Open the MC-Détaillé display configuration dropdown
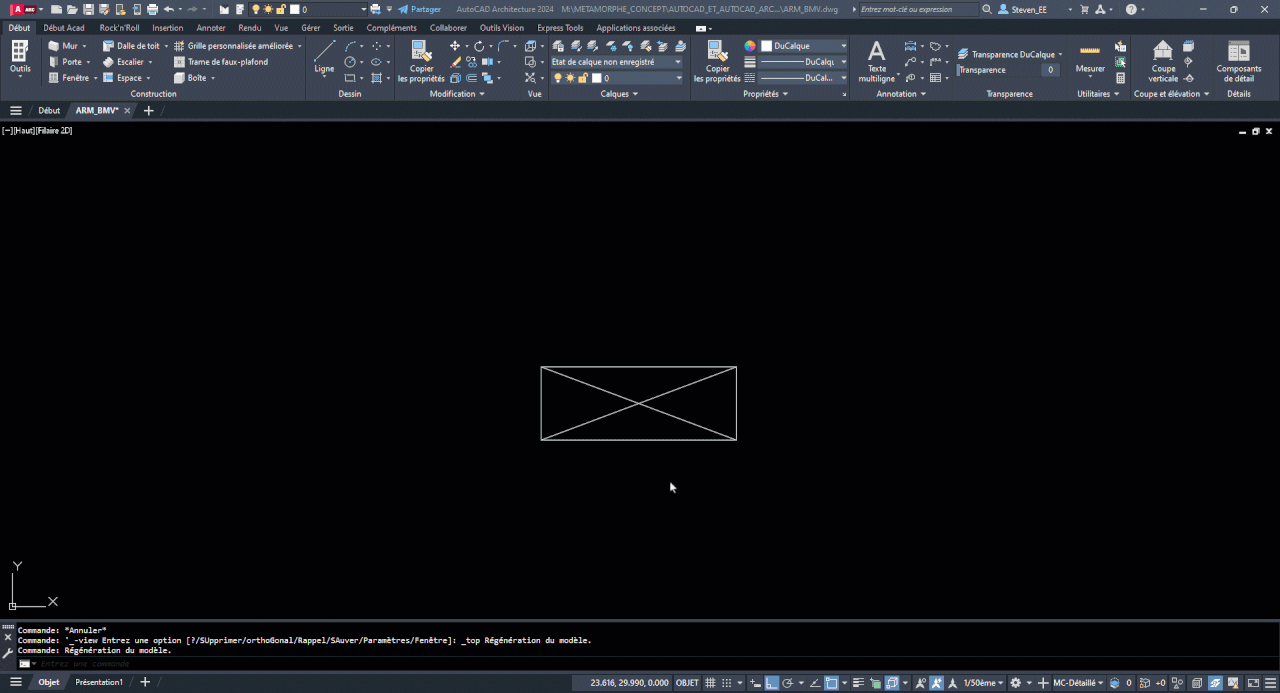Image resolution: width=1280 pixels, height=693 pixels. point(1077,683)
